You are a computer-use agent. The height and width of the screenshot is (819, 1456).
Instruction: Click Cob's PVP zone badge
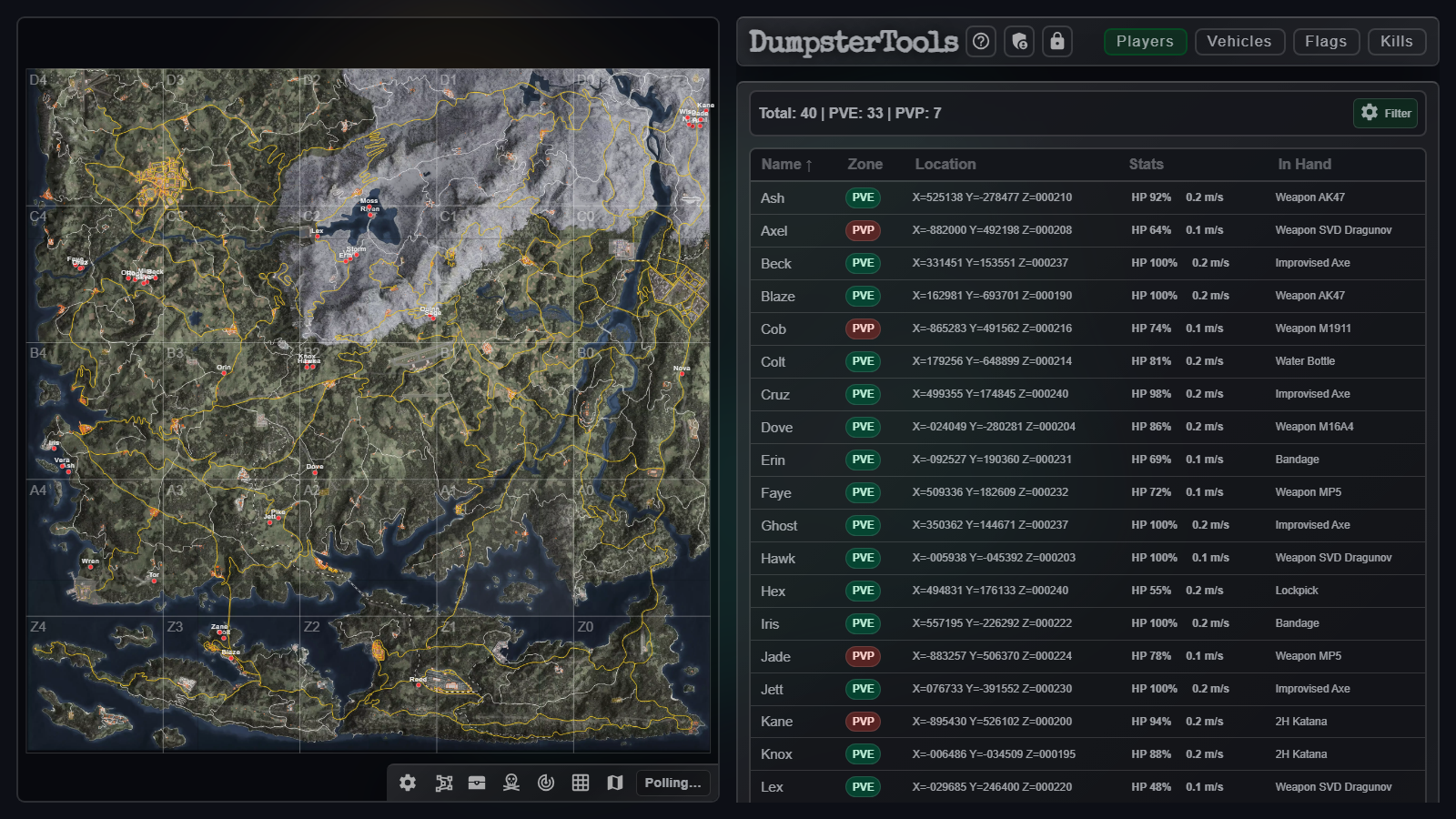863,329
